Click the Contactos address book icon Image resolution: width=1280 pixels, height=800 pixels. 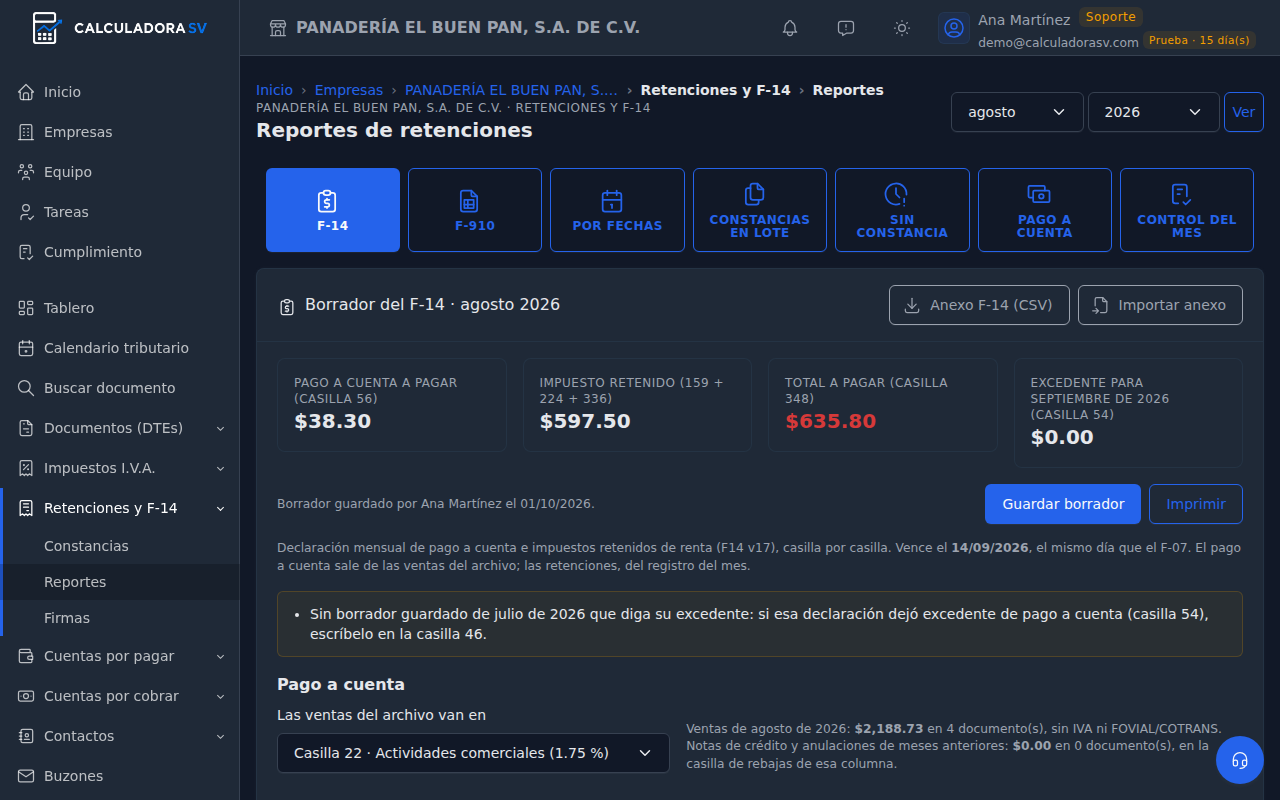pyautogui.click(x=26, y=736)
